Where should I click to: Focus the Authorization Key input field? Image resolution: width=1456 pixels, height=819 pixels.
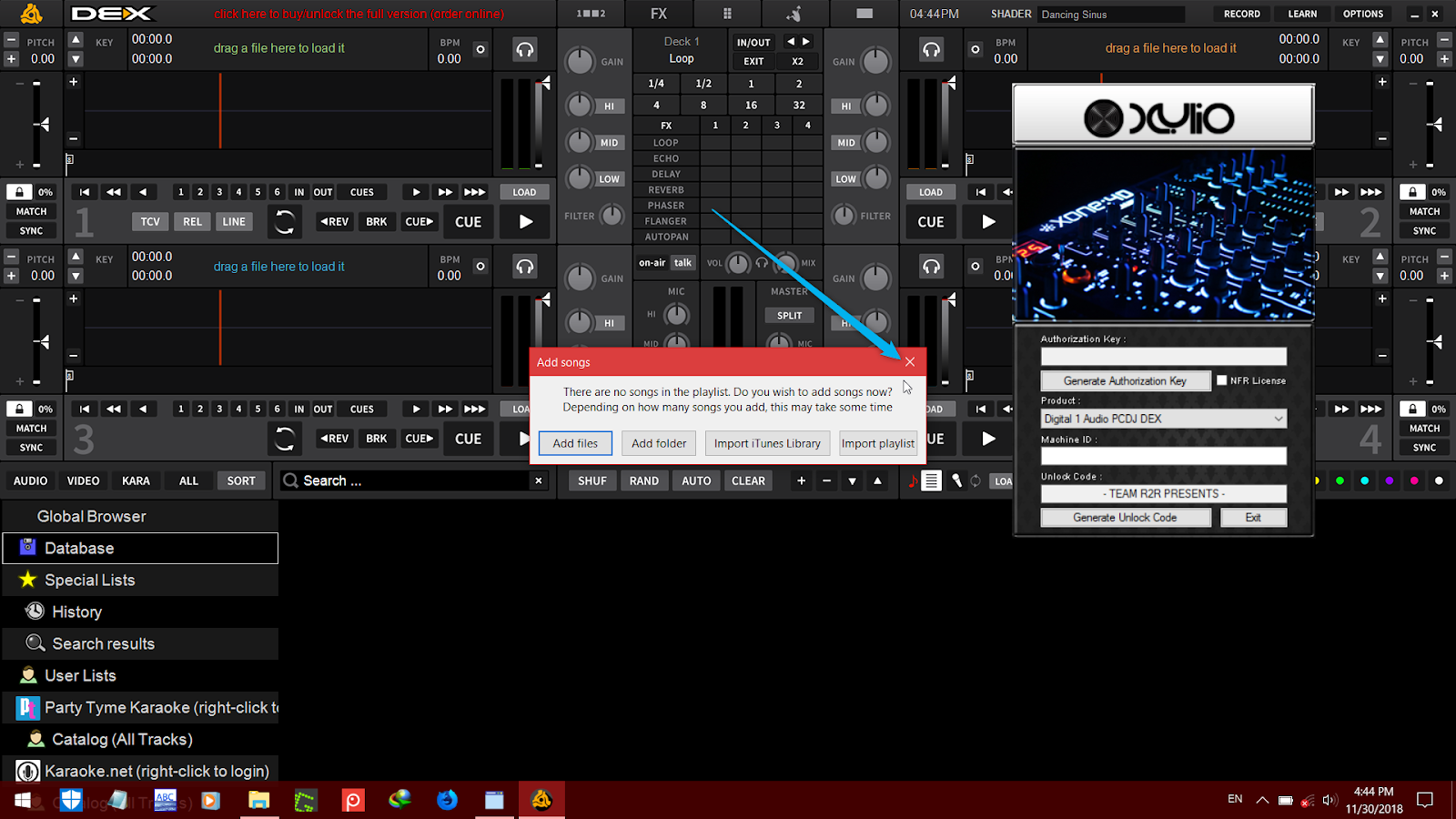pos(1164,356)
